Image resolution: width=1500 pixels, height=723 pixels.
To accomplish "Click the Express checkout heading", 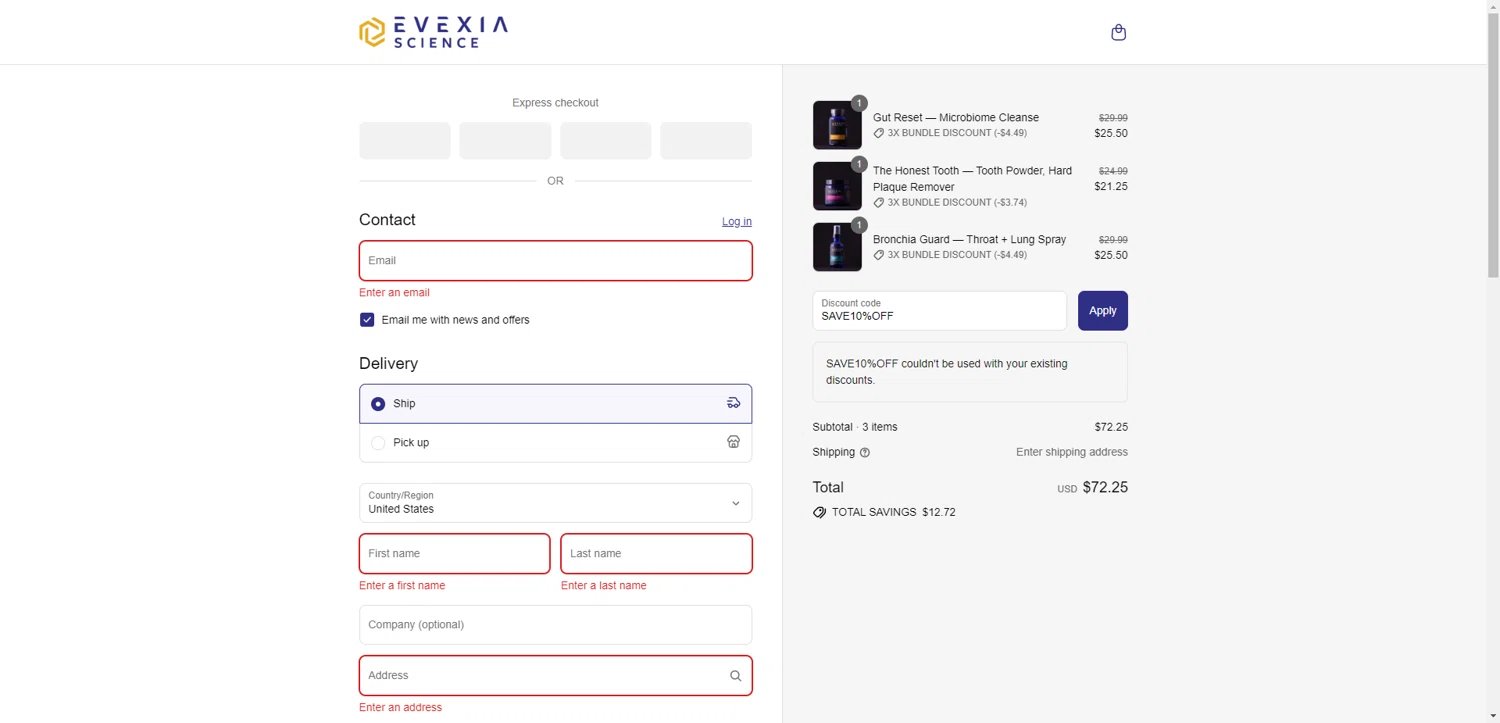I will tap(555, 103).
